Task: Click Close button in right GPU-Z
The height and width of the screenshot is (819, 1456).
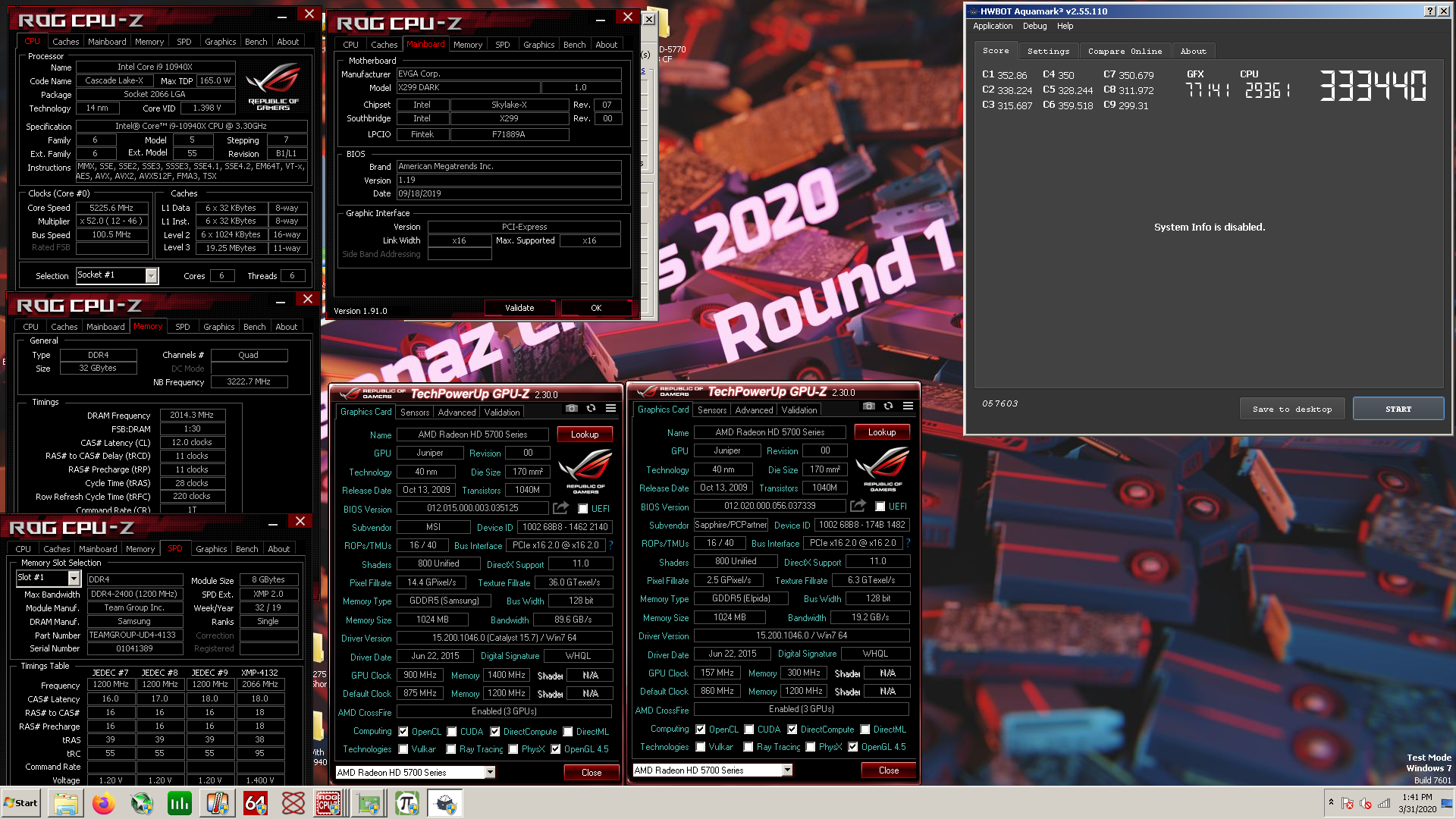Action: pos(889,770)
